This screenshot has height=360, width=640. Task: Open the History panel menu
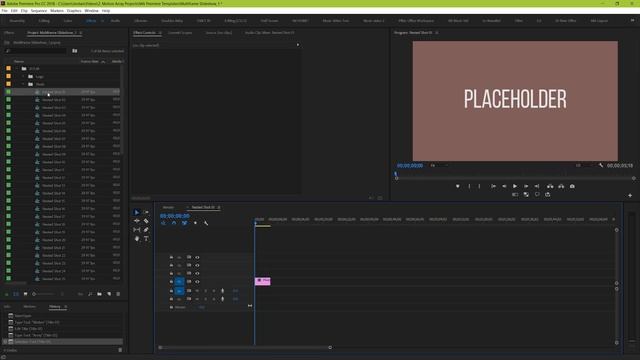click(x=65, y=307)
